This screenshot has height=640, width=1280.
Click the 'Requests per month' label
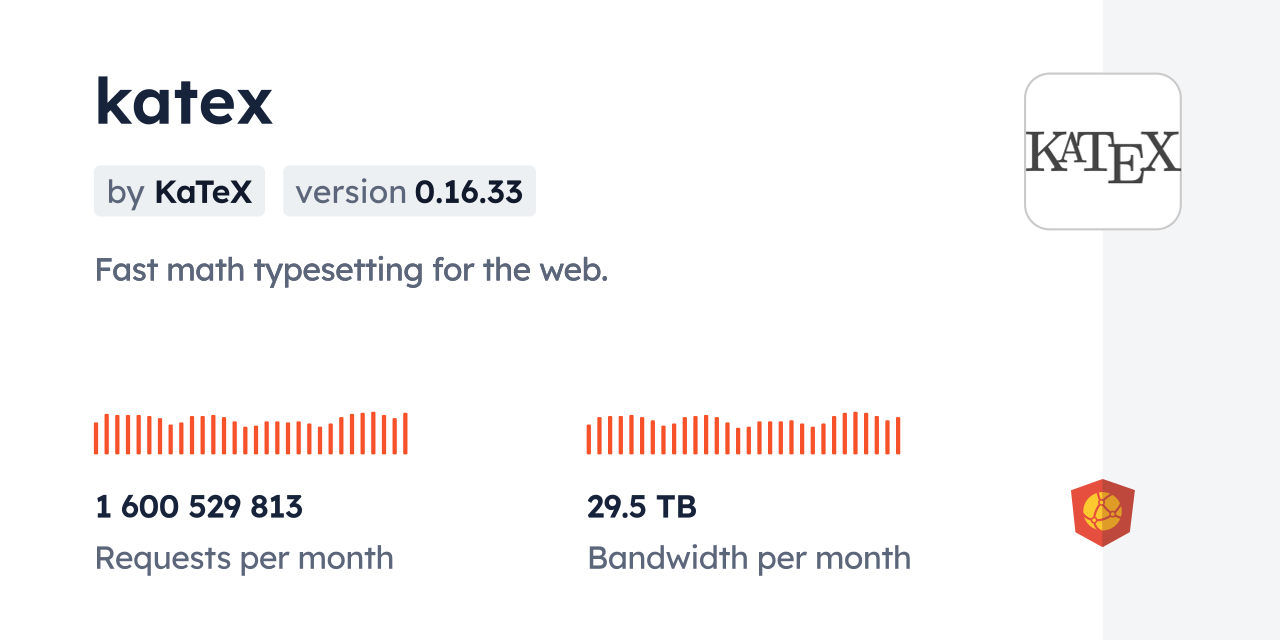point(244,558)
